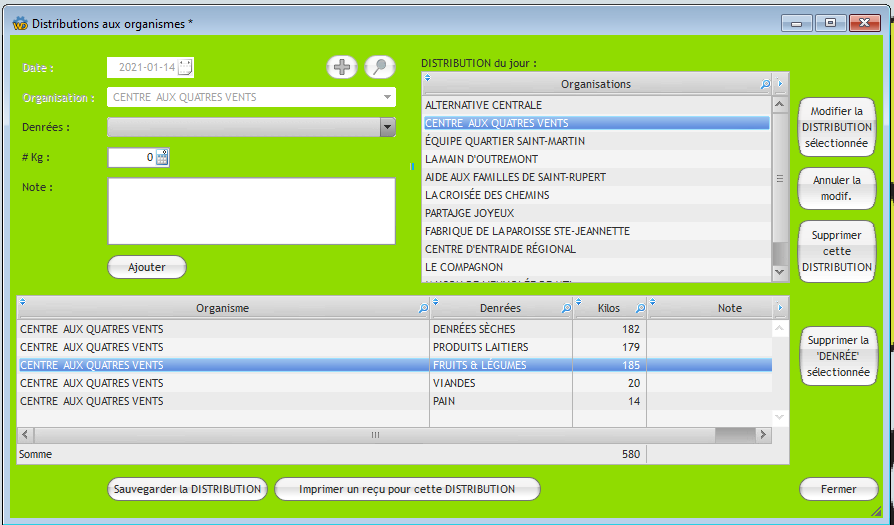894x525 pixels.
Task: Select ÉQUIPE QUARTIER SAINT-MARTIN in distribution list
Action: (505, 141)
